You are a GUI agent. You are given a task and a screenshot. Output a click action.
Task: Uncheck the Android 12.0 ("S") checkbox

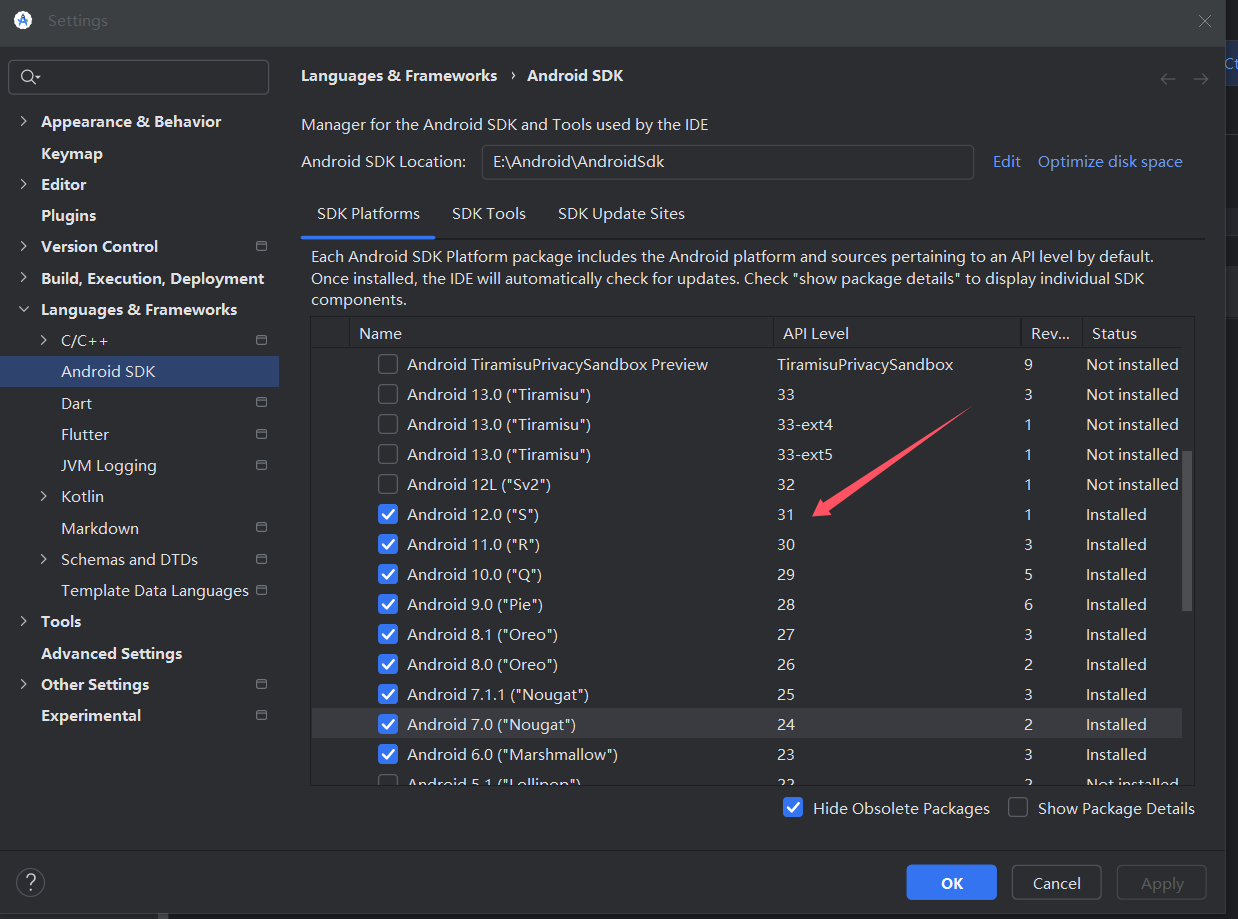pos(388,515)
